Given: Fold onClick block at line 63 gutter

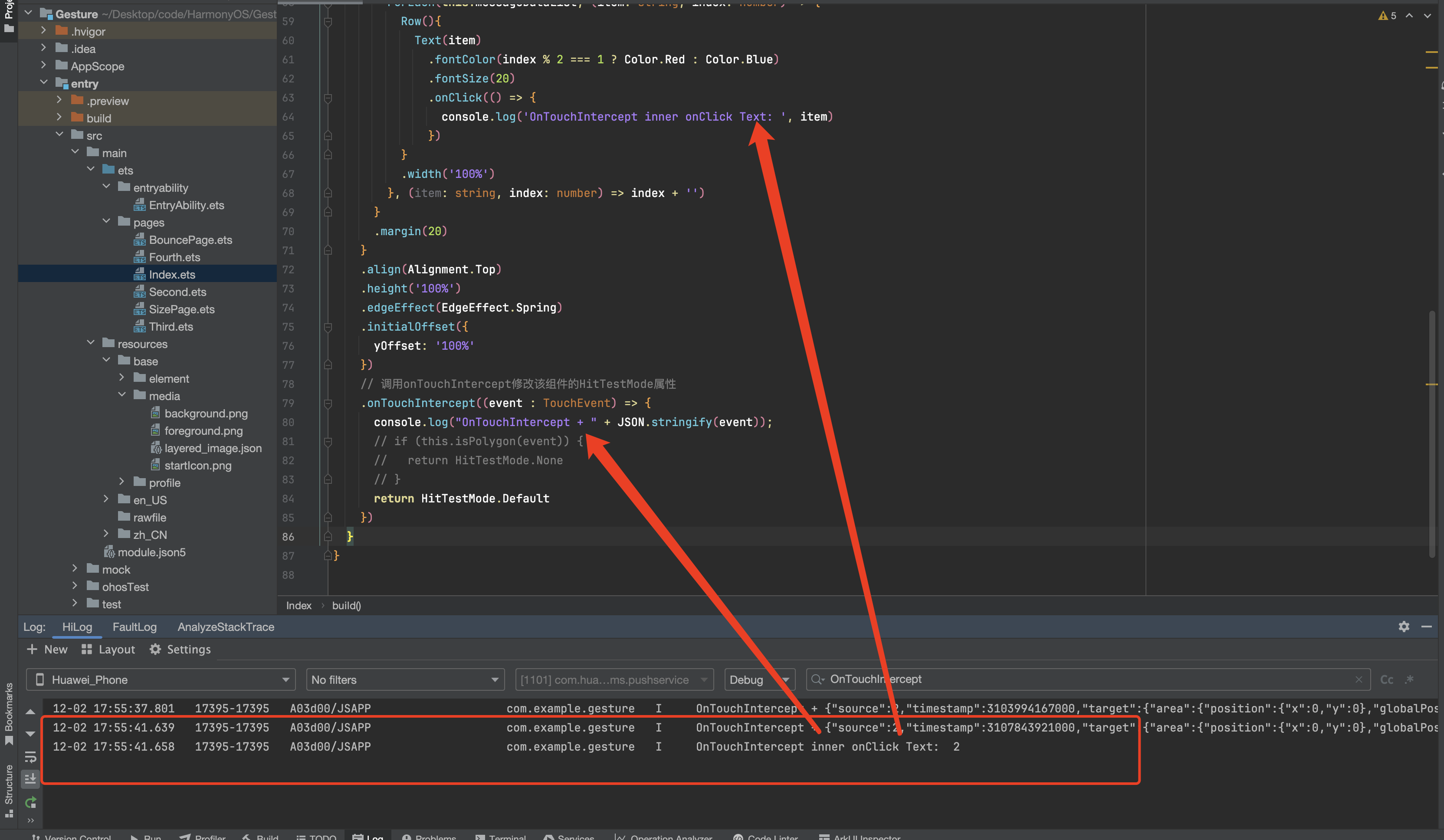Looking at the screenshot, I should 328,98.
